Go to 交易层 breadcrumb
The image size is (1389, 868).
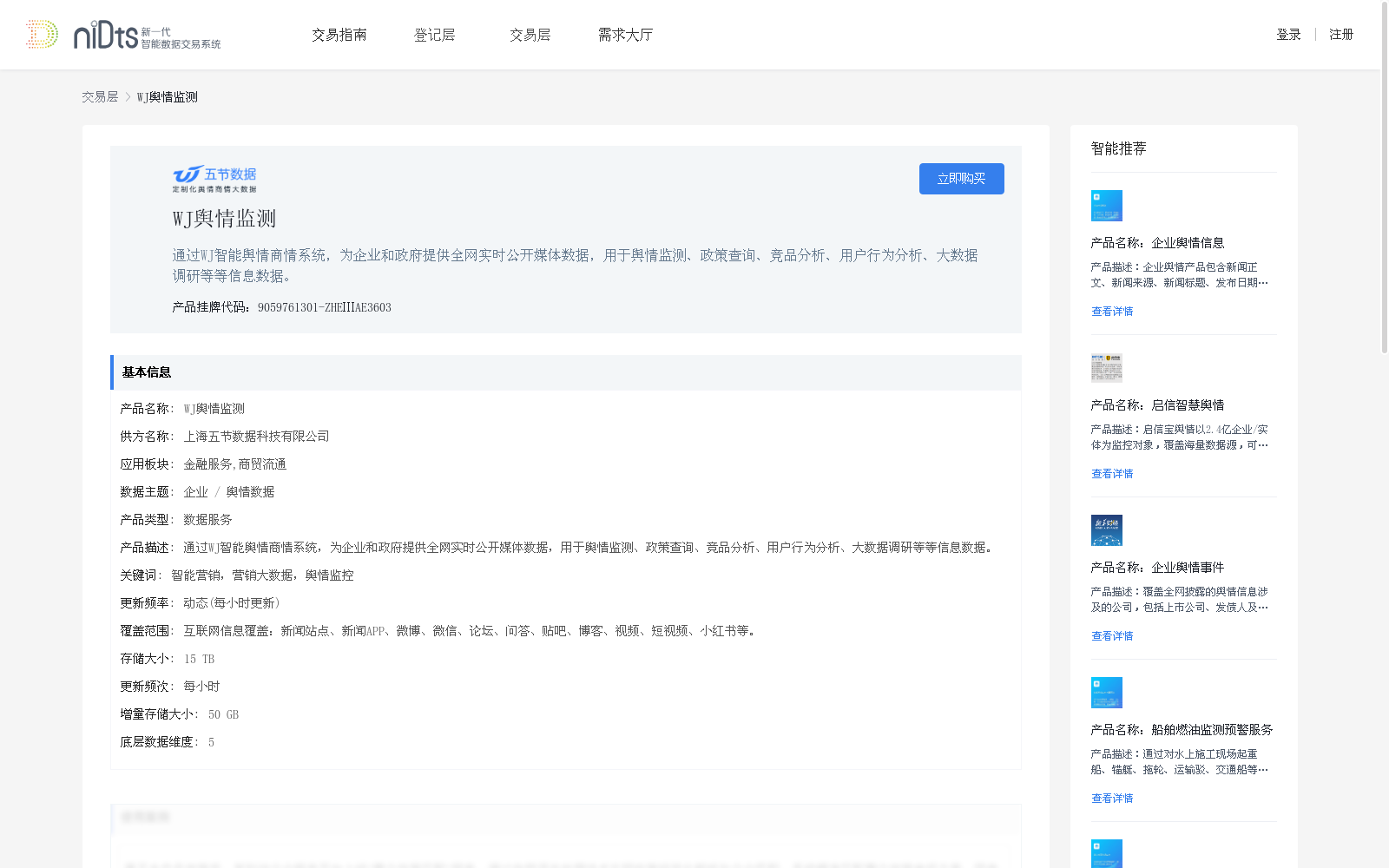(100, 97)
